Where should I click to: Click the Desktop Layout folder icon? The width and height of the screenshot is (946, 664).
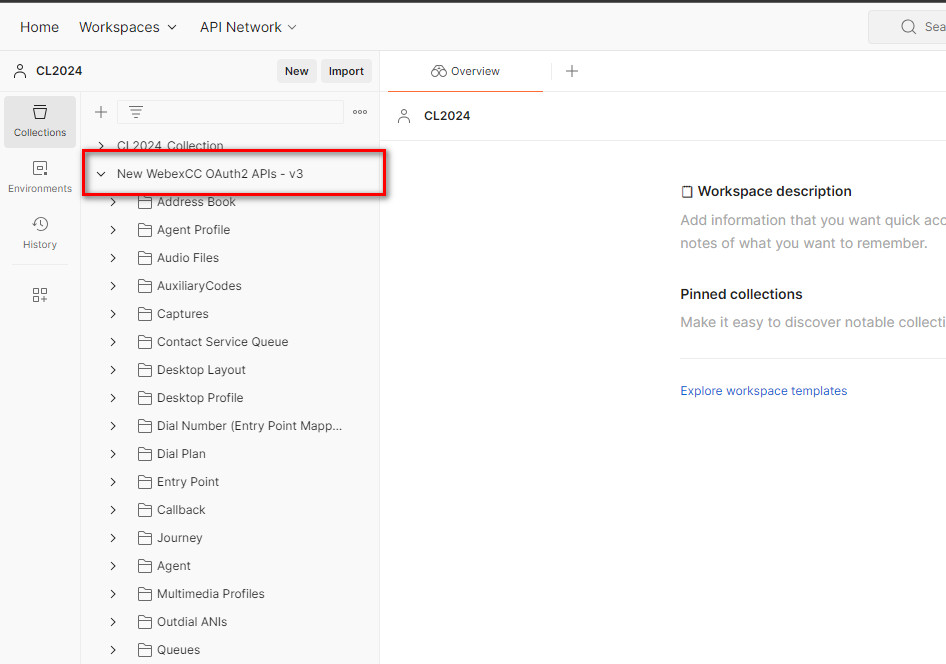[x=145, y=370]
